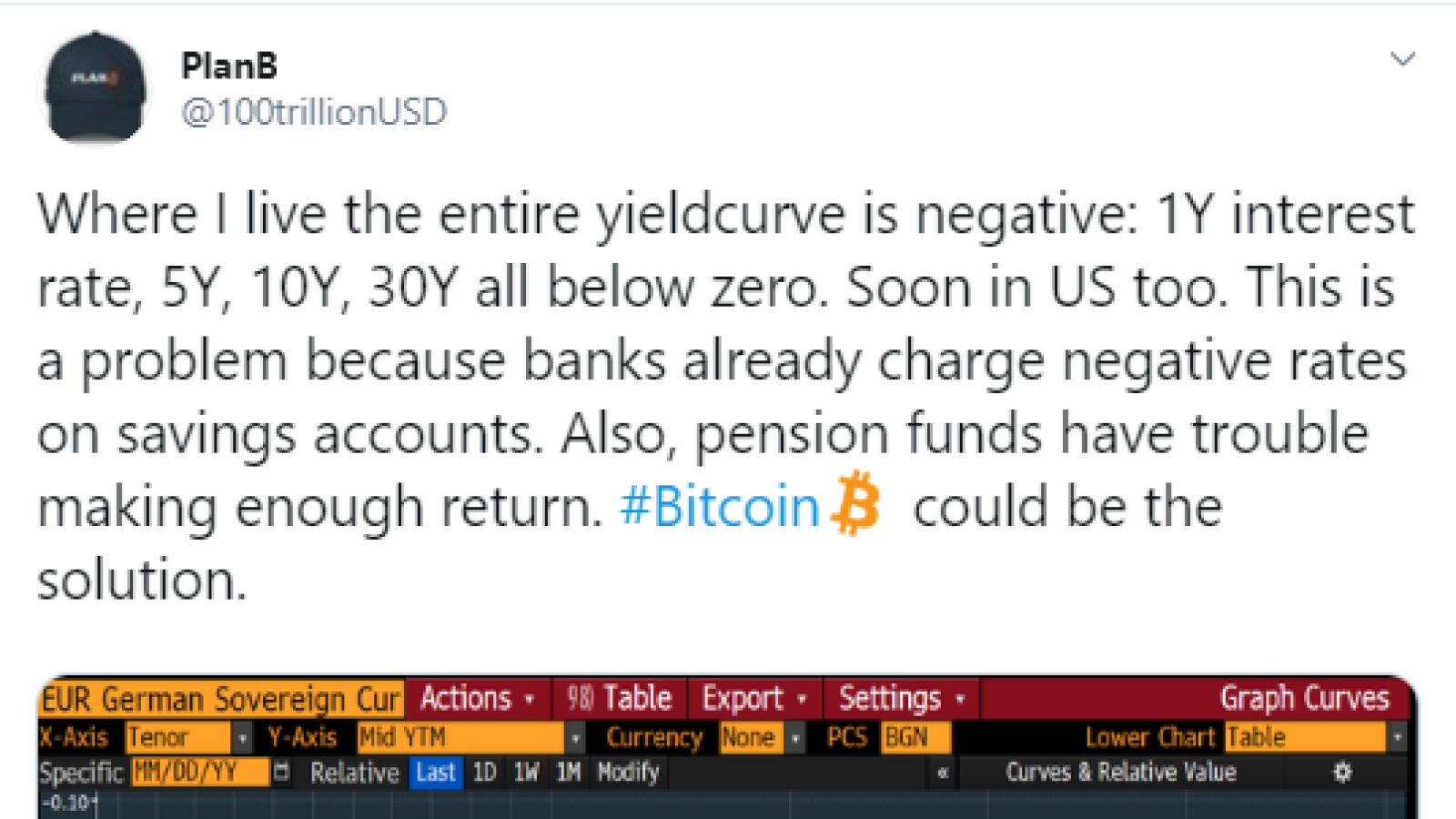Viewport: 1456px width, 819px height.
Task: Click the Specific MM/DD/YY date field
Action: coord(200,773)
